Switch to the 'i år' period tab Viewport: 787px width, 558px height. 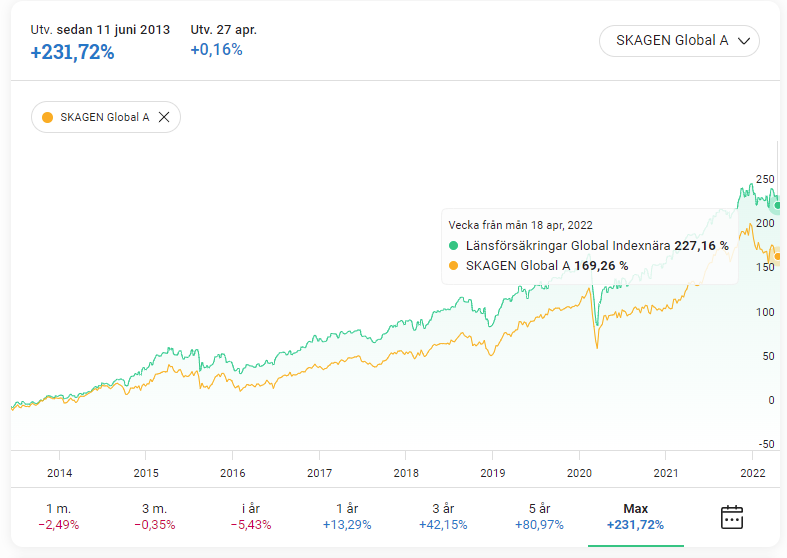[250, 517]
